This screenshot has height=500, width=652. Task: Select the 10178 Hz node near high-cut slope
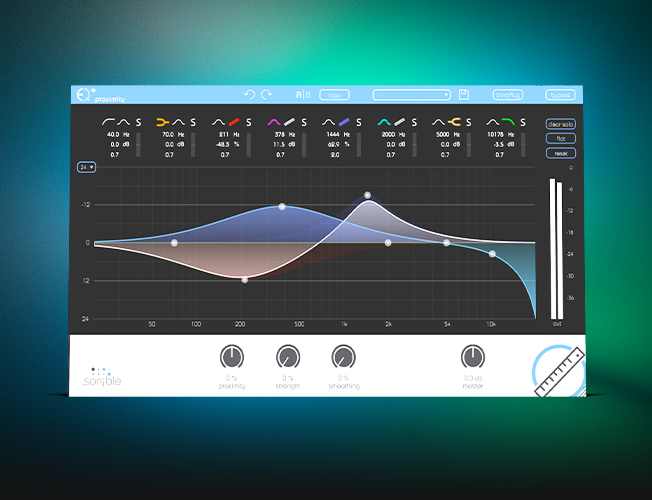tap(492, 254)
